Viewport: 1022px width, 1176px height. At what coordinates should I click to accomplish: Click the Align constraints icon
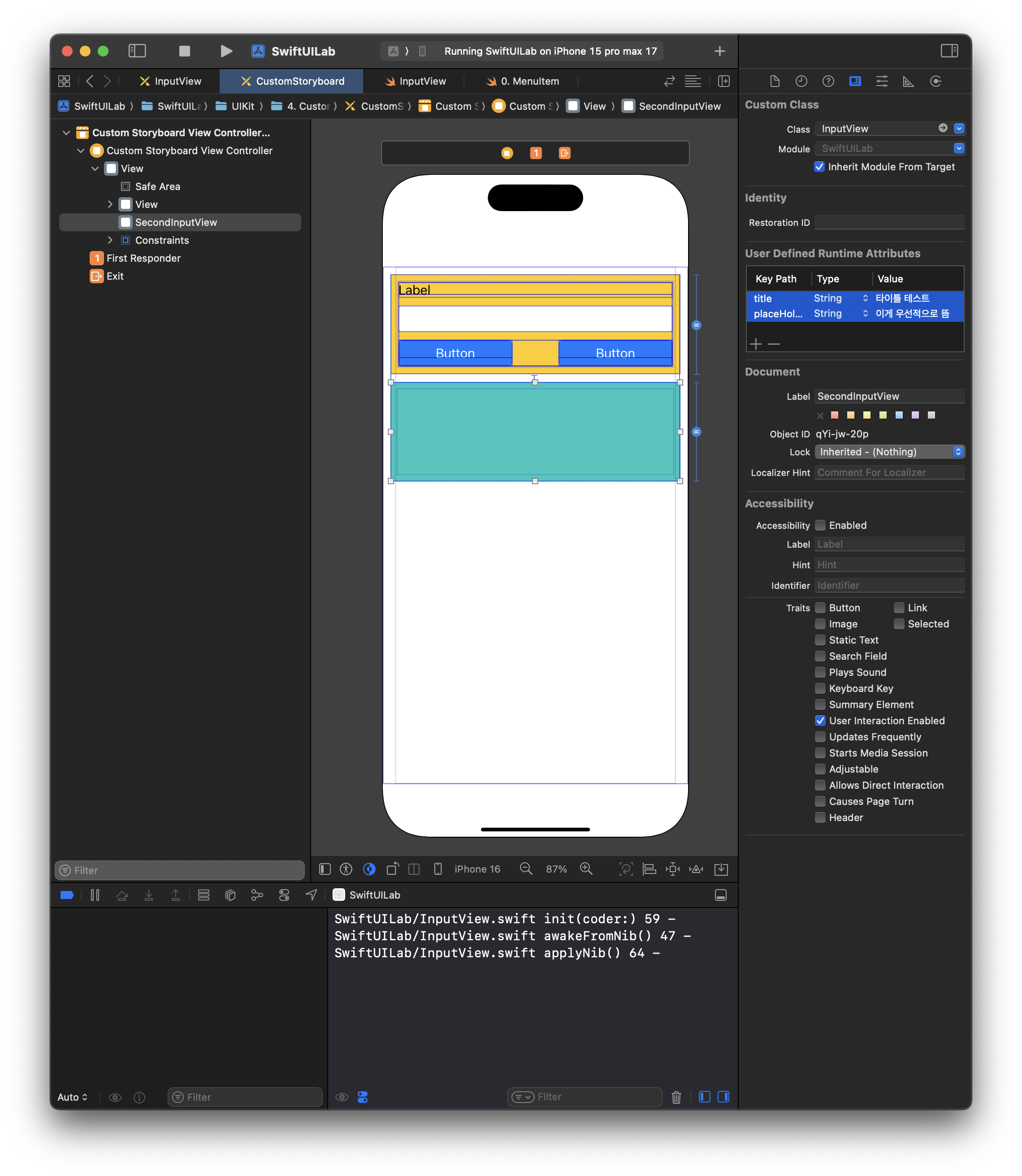pyautogui.click(x=649, y=869)
